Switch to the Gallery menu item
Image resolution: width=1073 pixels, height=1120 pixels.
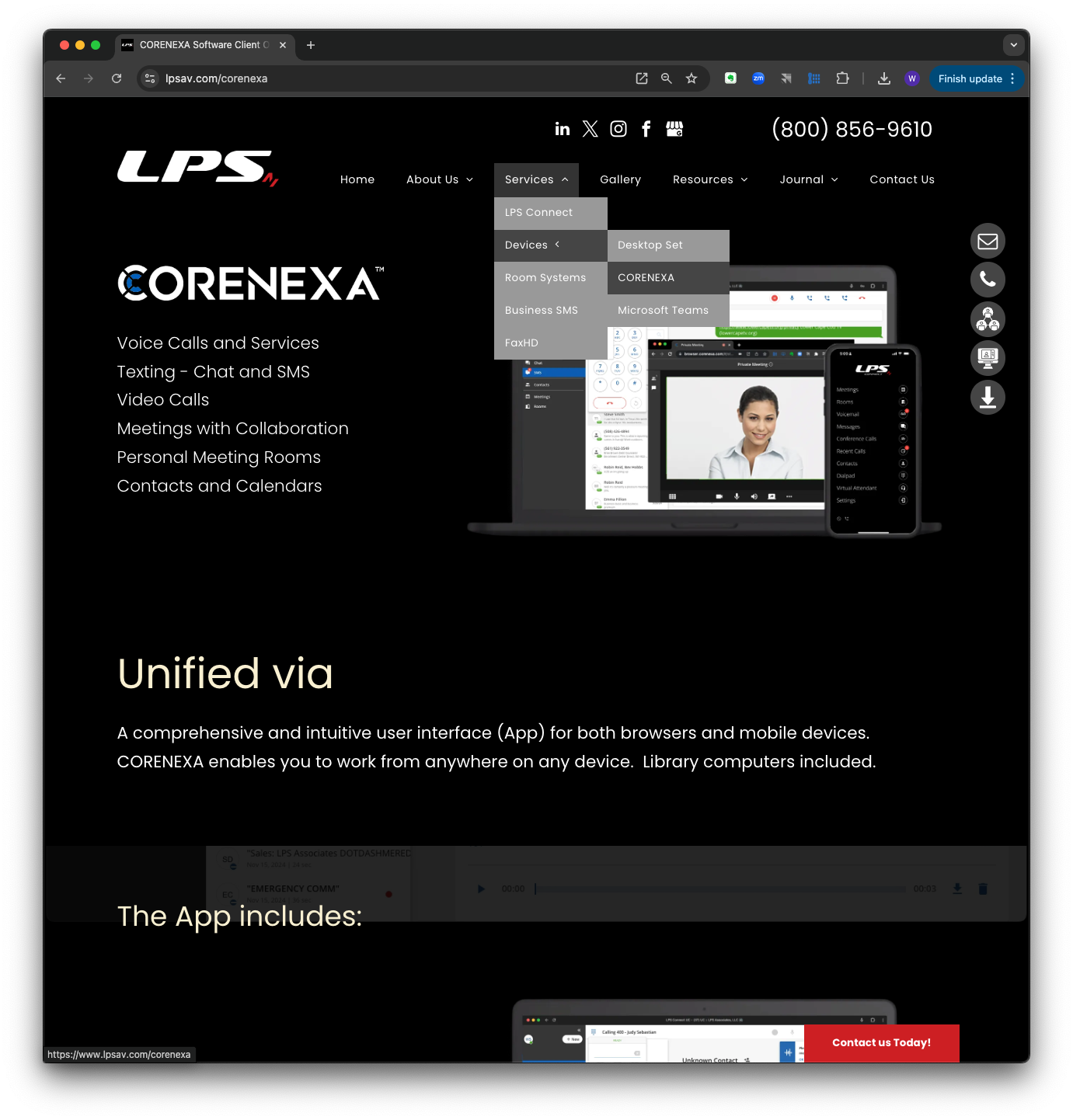(x=620, y=179)
